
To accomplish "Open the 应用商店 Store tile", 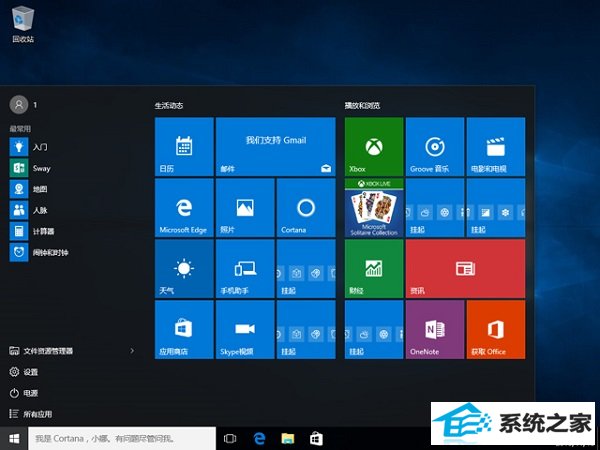I will coord(184,329).
